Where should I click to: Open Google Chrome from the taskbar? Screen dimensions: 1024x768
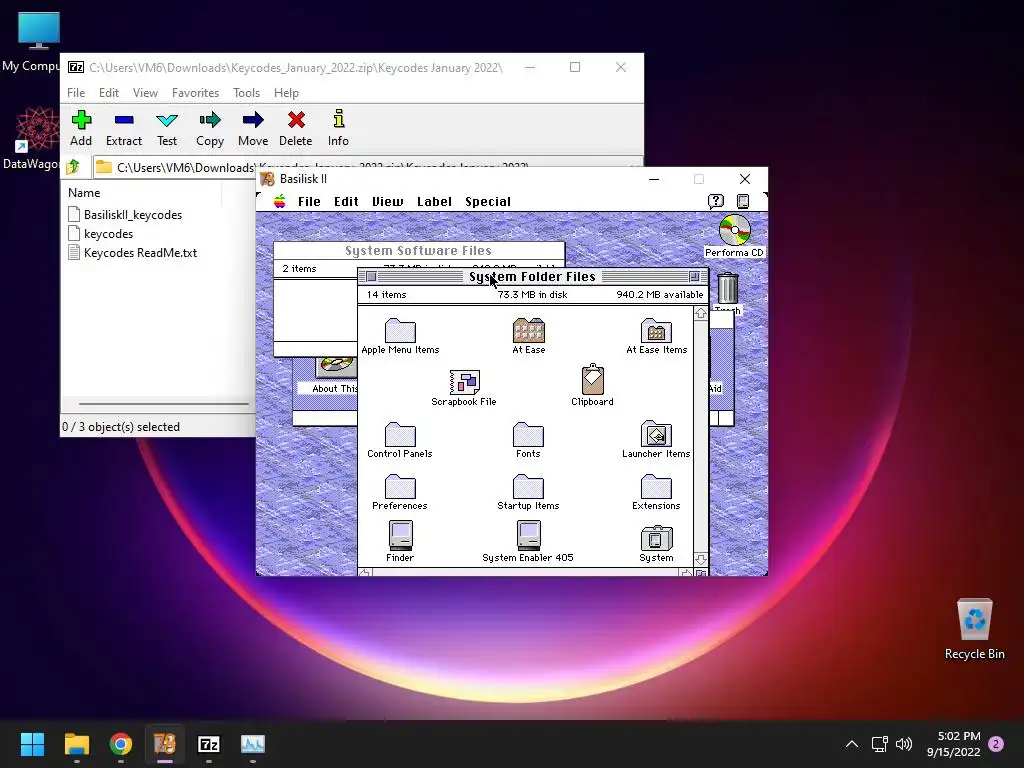click(121, 744)
